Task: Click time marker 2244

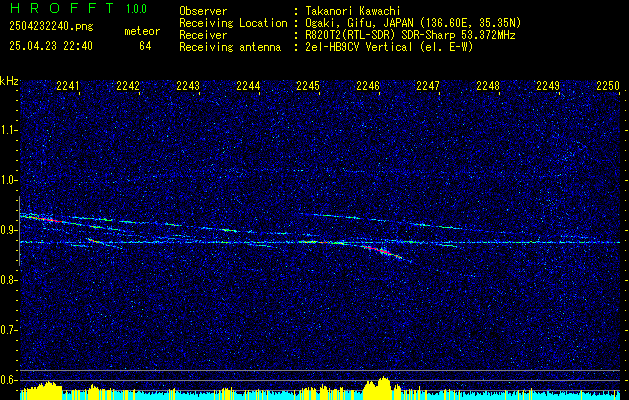Action: click(x=248, y=85)
